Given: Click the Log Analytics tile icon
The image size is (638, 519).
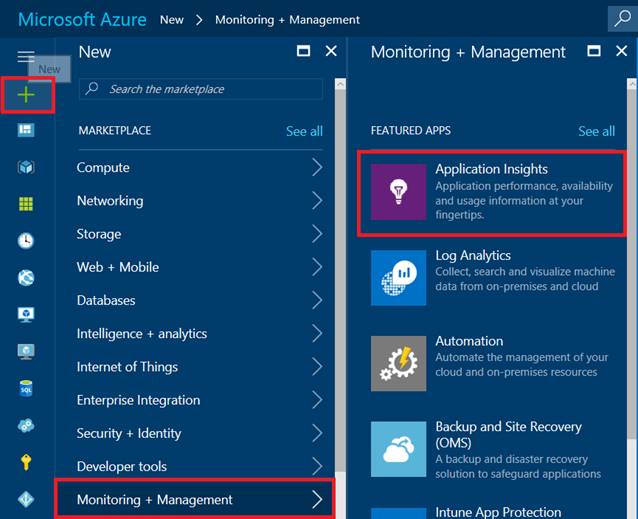Looking at the screenshot, I should 398,278.
